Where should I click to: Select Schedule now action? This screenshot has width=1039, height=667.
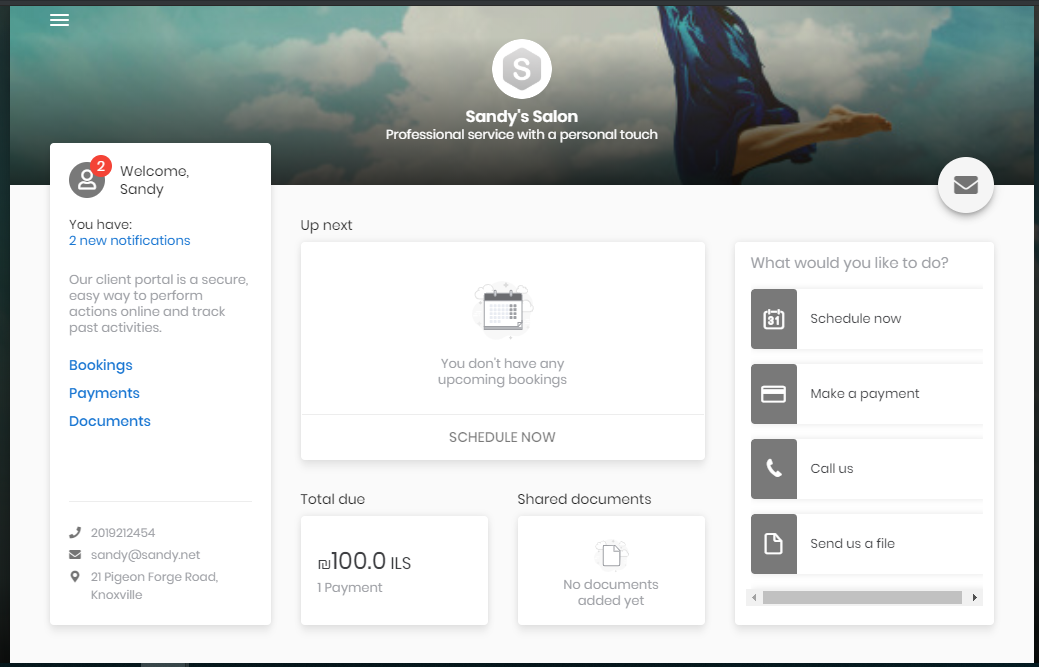867,319
